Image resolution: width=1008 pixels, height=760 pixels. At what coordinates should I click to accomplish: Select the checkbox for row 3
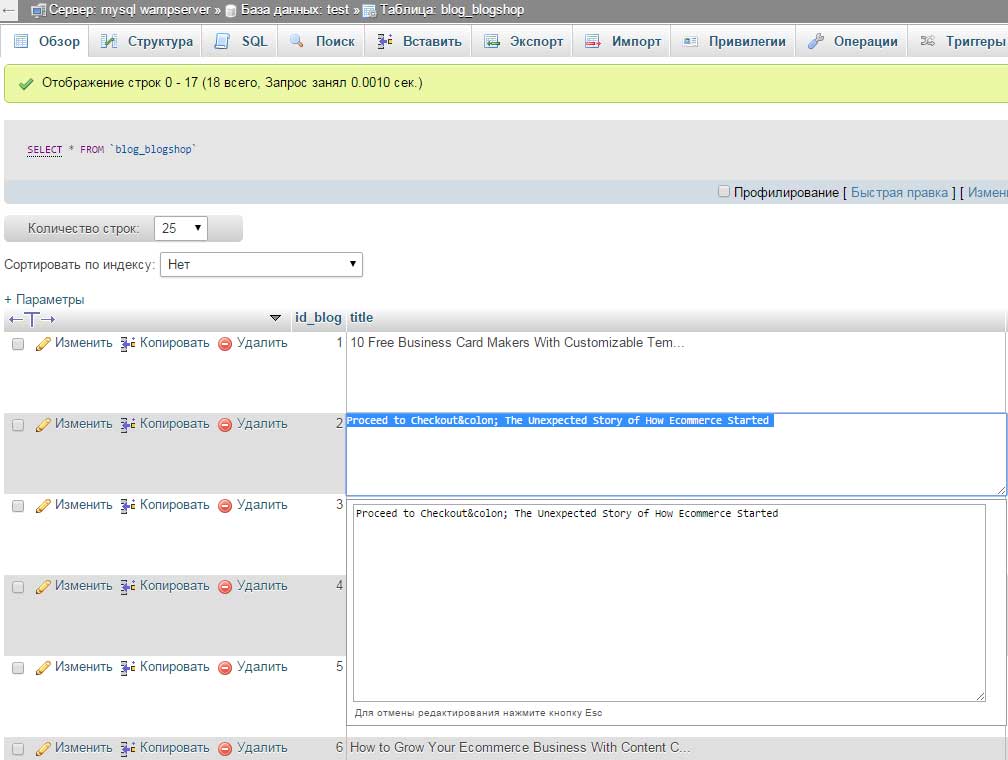[x=18, y=506]
